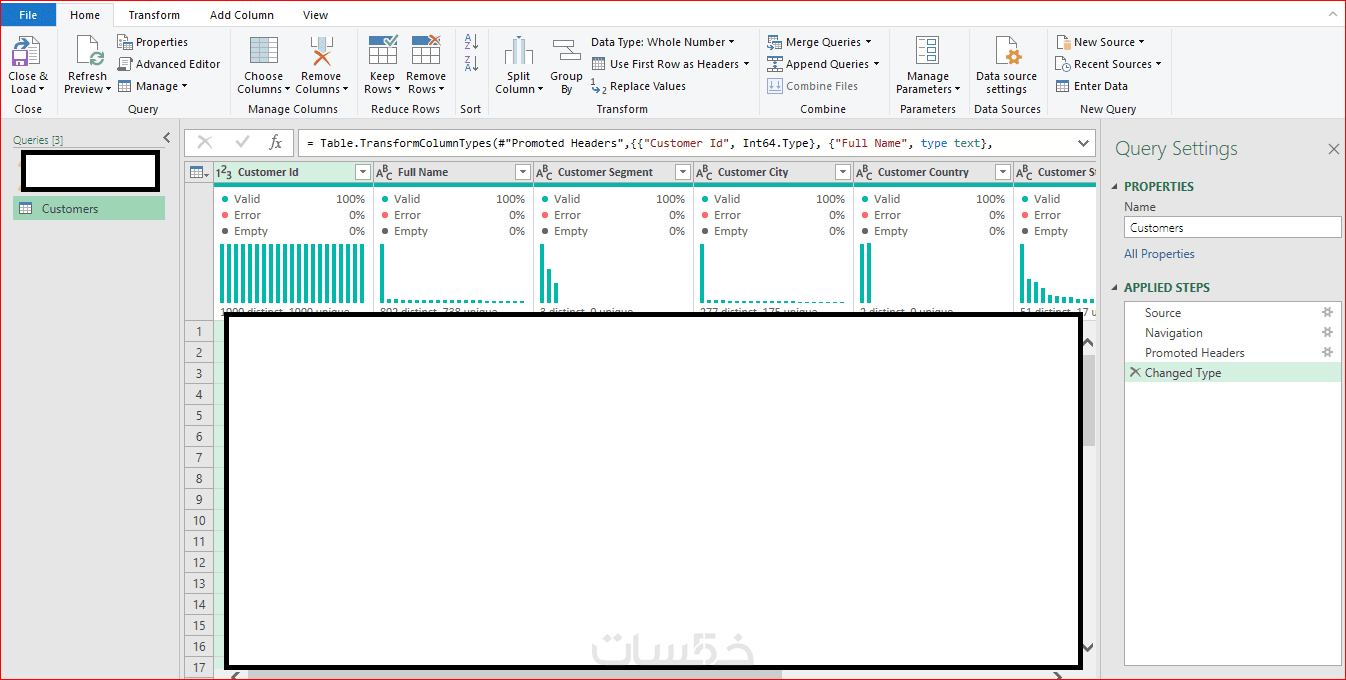Image resolution: width=1346 pixels, height=680 pixels.
Task: Collapse the APPLIED STEPS section
Action: 1115,288
